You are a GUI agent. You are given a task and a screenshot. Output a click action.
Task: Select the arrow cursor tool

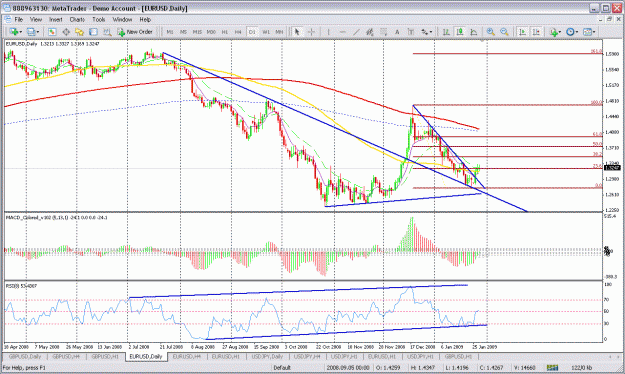point(297,32)
